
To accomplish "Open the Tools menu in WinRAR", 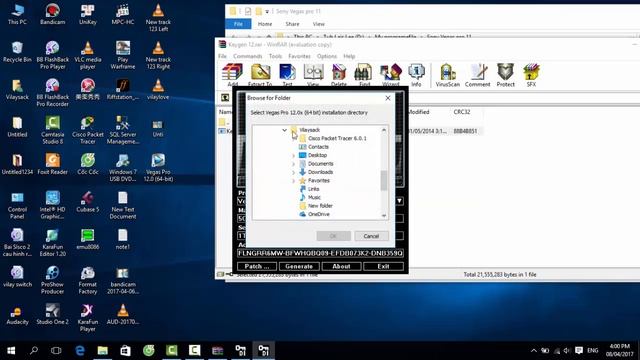I will pos(276,56).
